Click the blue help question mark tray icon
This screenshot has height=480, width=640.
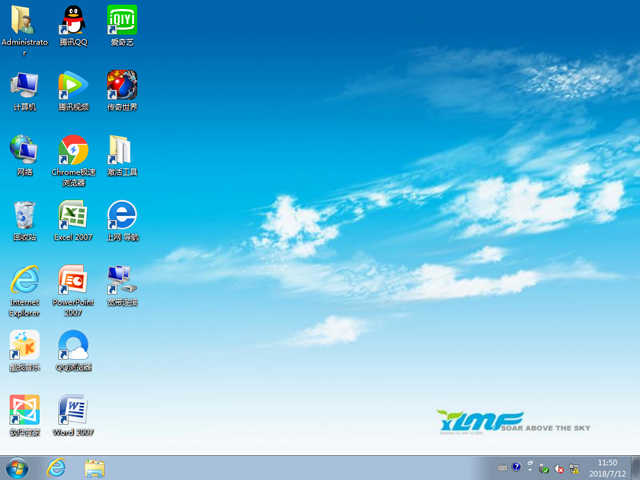coord(517,467)
